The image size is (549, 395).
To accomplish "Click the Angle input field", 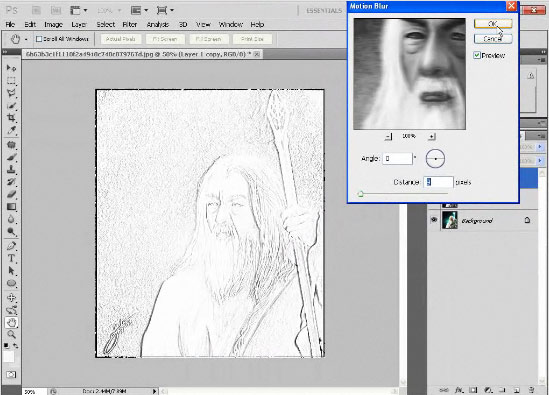I will pyautogui.click(x=397, y=159).
